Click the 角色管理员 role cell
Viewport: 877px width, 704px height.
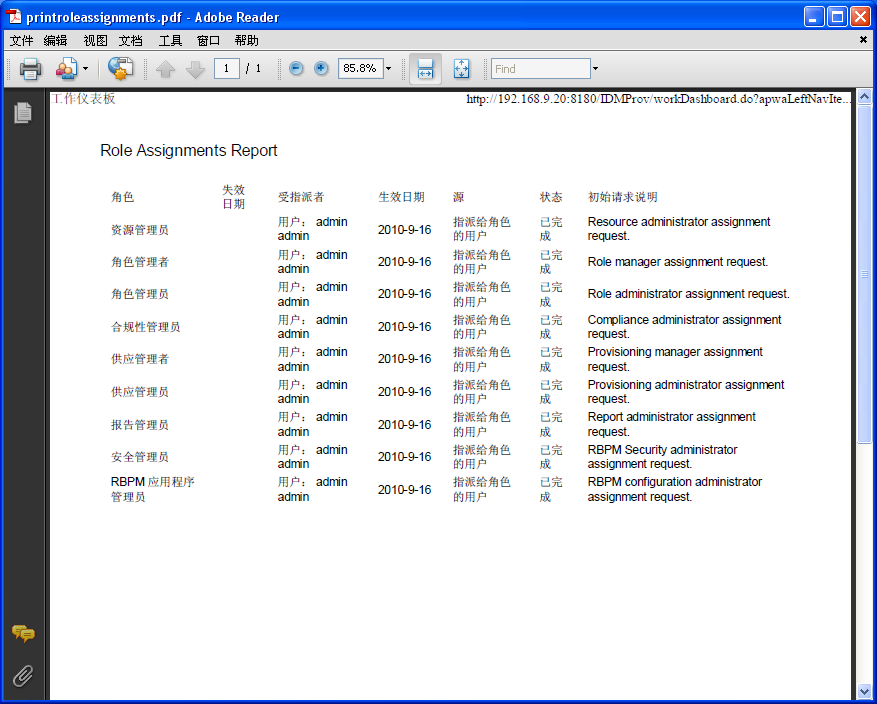click(x=140, y=294)
